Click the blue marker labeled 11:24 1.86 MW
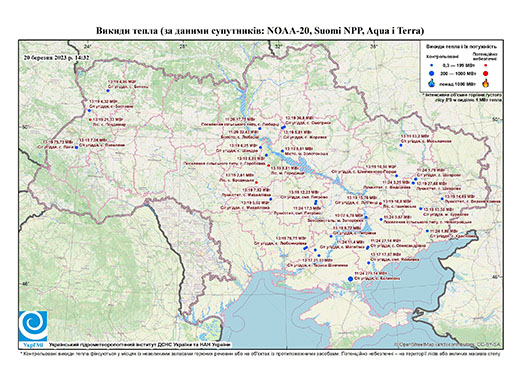 point(427,231)
